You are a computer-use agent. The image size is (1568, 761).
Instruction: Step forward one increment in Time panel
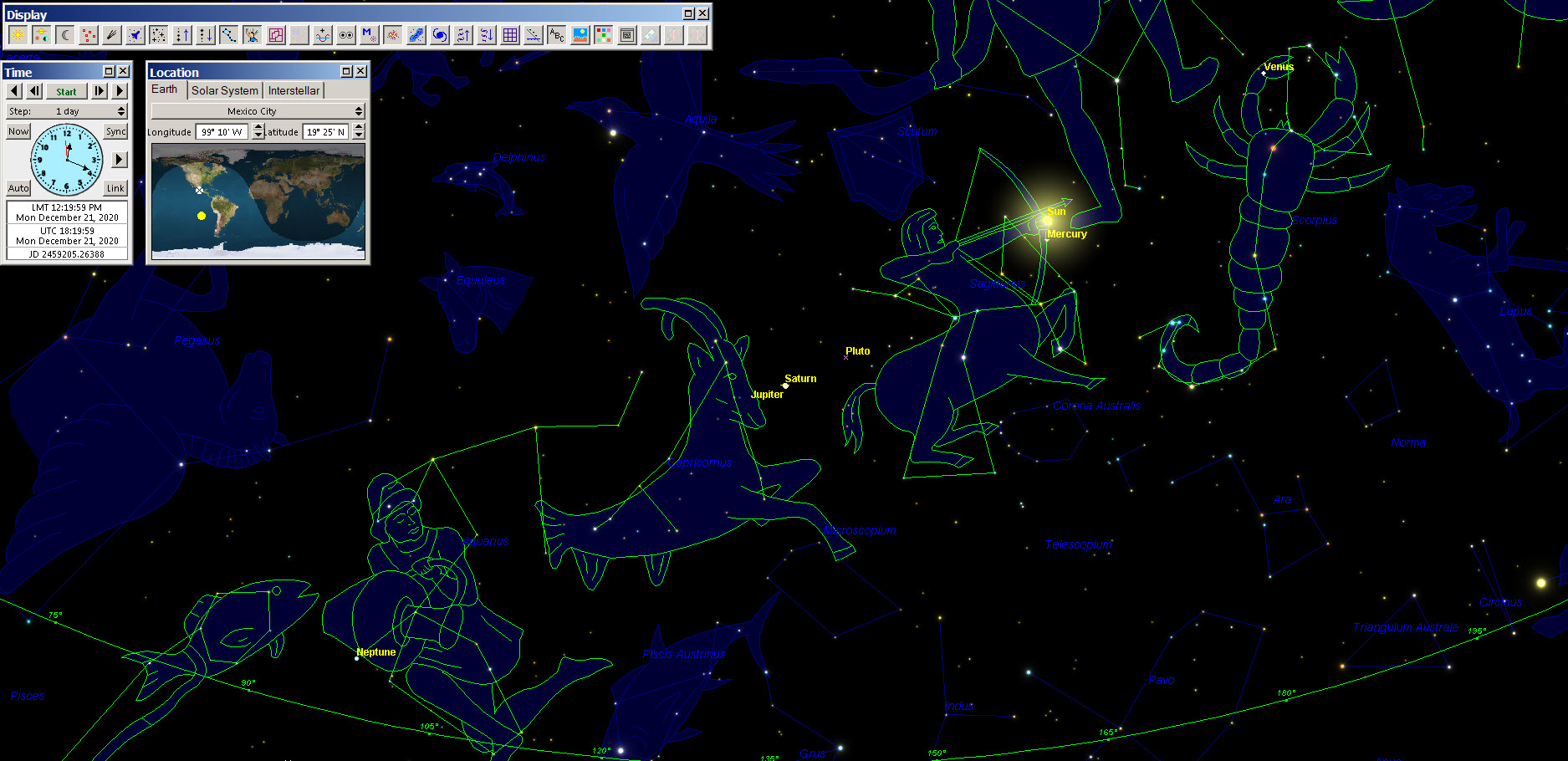(100, 90)
